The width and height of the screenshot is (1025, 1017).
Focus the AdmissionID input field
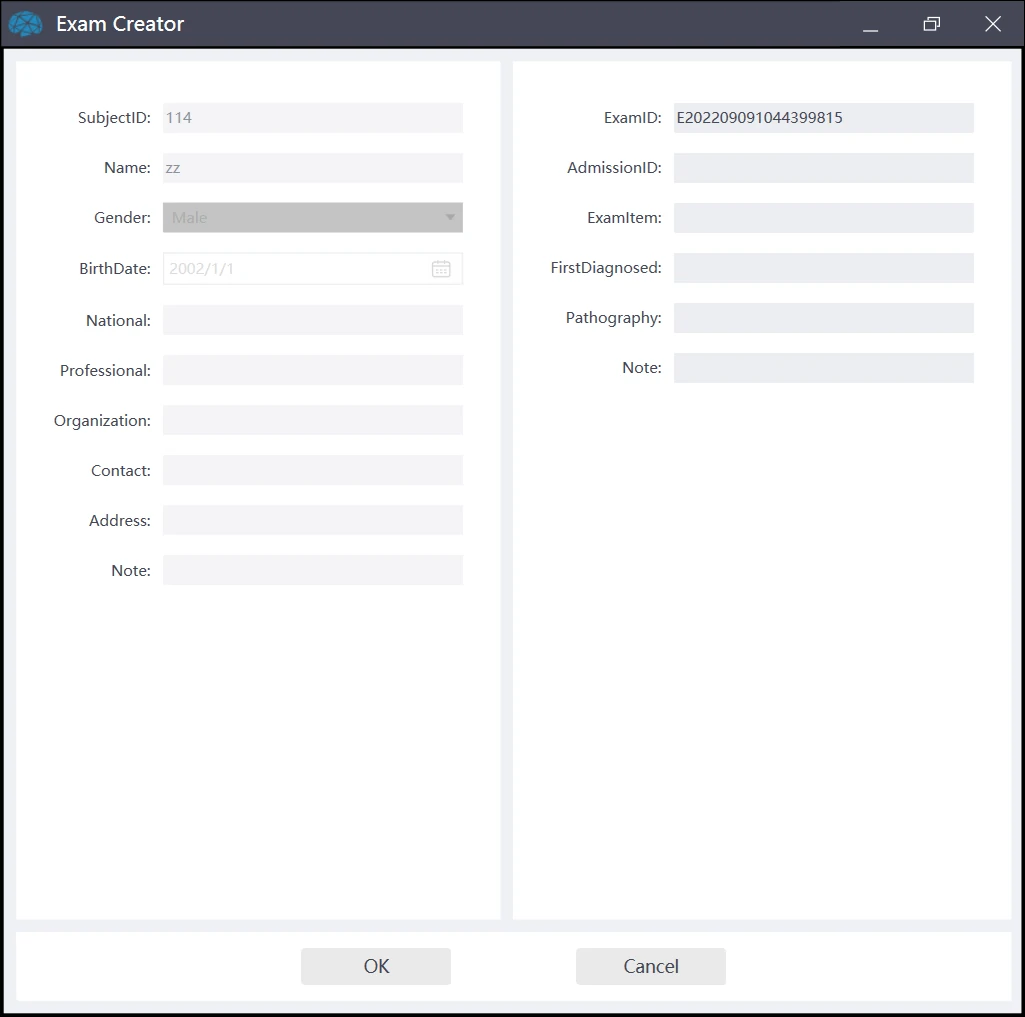pos(823,168)
